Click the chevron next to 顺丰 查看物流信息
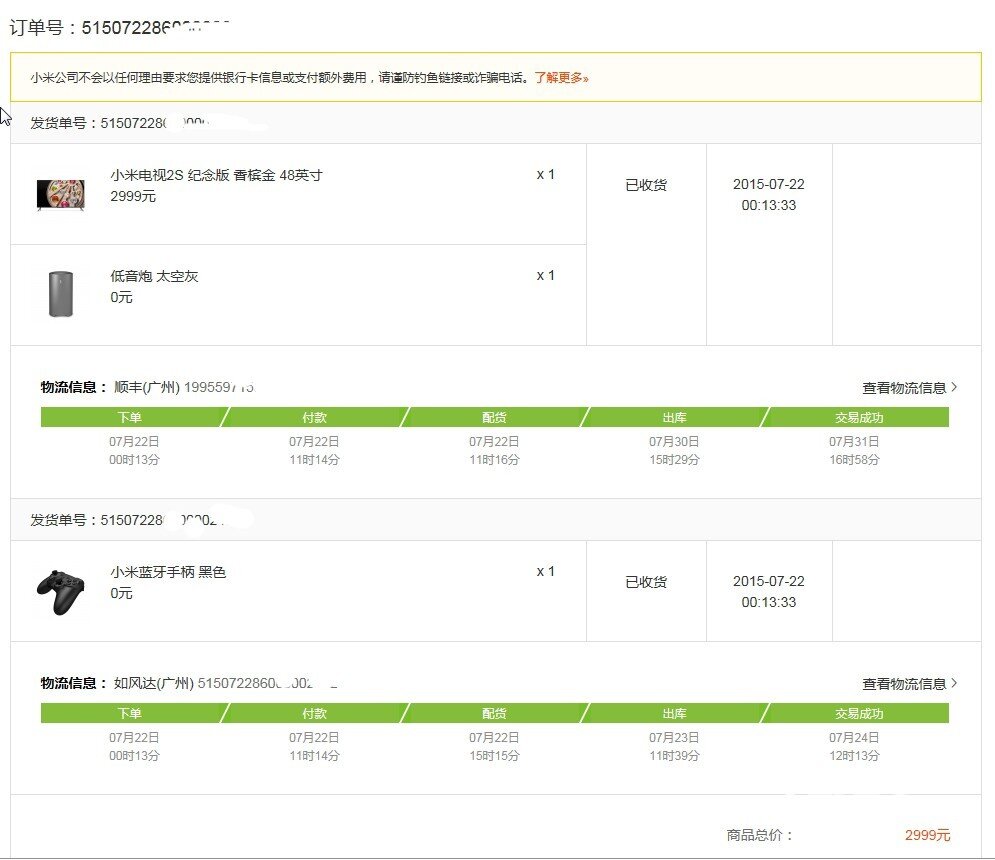The height and width of the screenshot is (860, 995). click(954, 387)
